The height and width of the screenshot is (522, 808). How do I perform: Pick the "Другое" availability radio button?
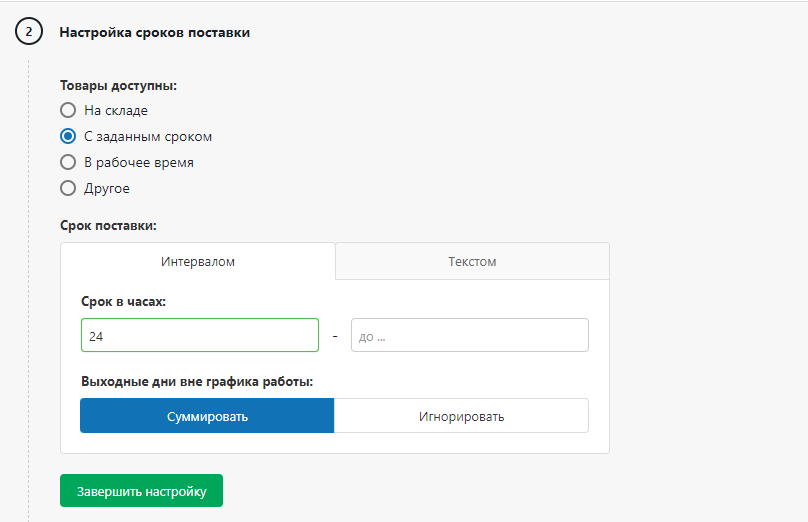tap(68, 188)
